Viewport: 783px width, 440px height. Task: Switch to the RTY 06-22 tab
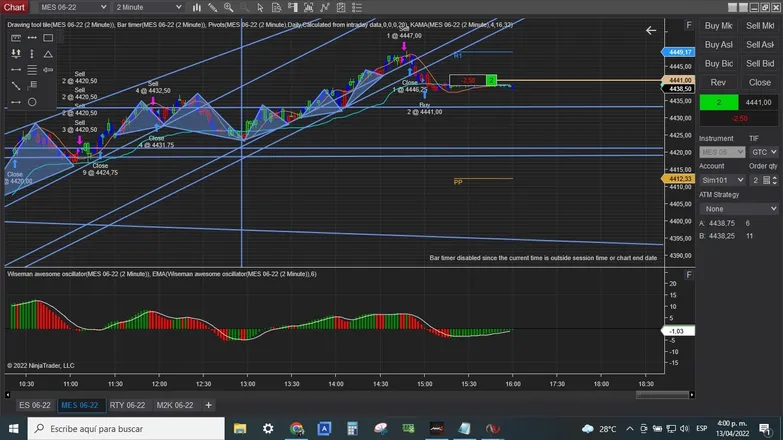point(127,405)
